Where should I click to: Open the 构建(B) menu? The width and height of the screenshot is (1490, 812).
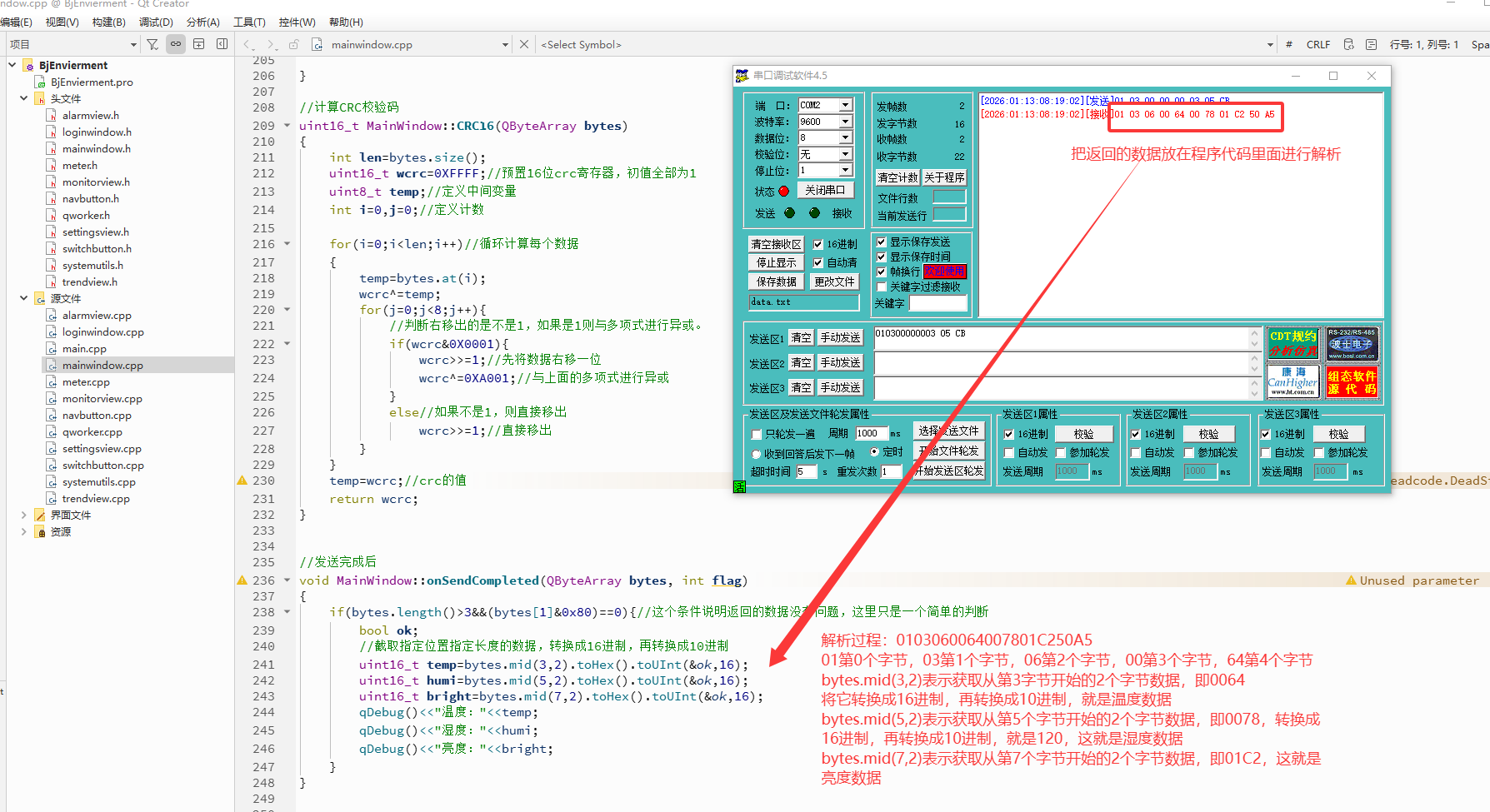click(108, 22)
